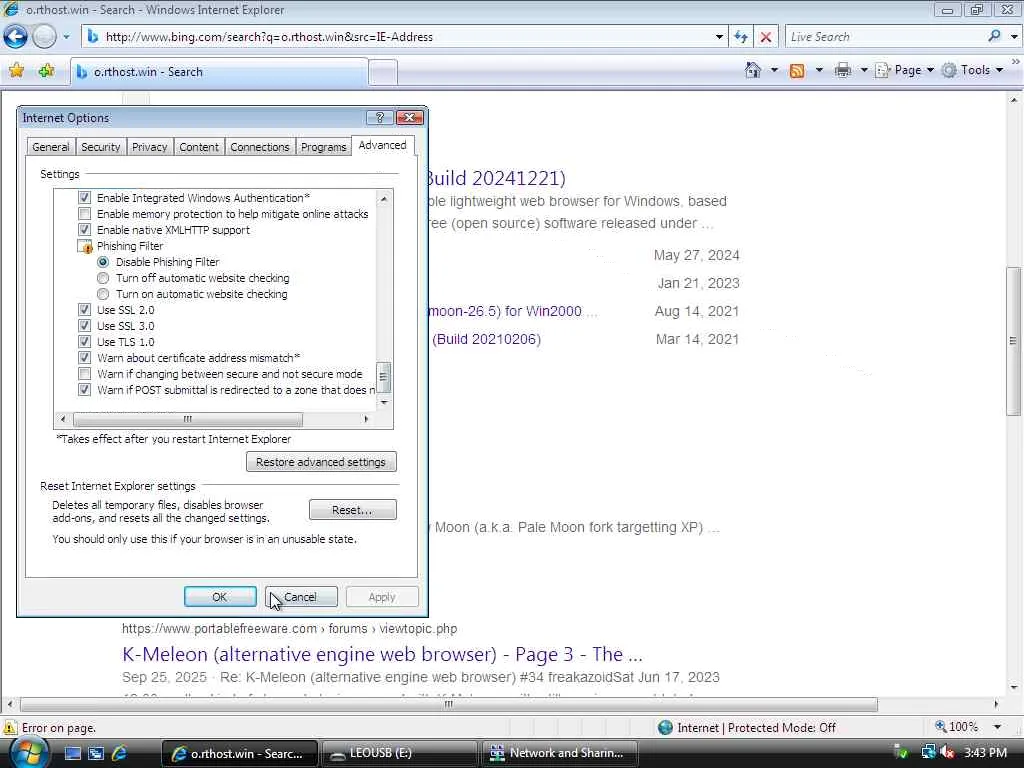Click the Cancel button
The height and width of the screenshot is (768, 1024).
point(301,597)
